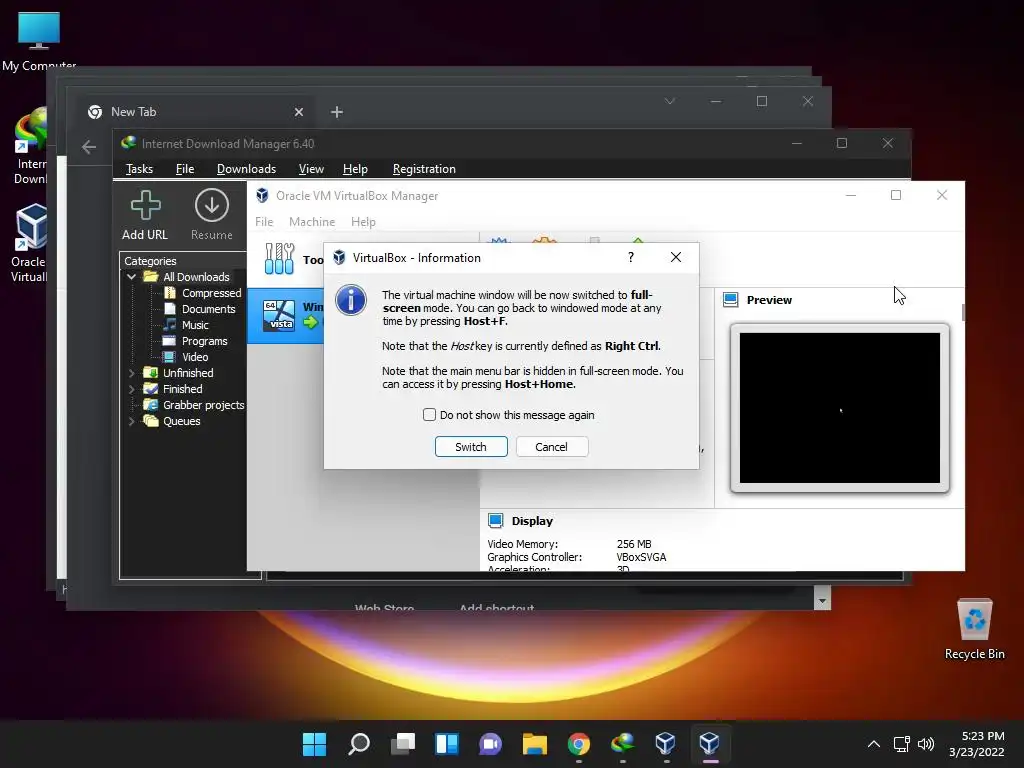The height and width of the screenshot is (768, 1024).
Task: Open the Recycle Bin desktop icon
Action: coord(974,629)
